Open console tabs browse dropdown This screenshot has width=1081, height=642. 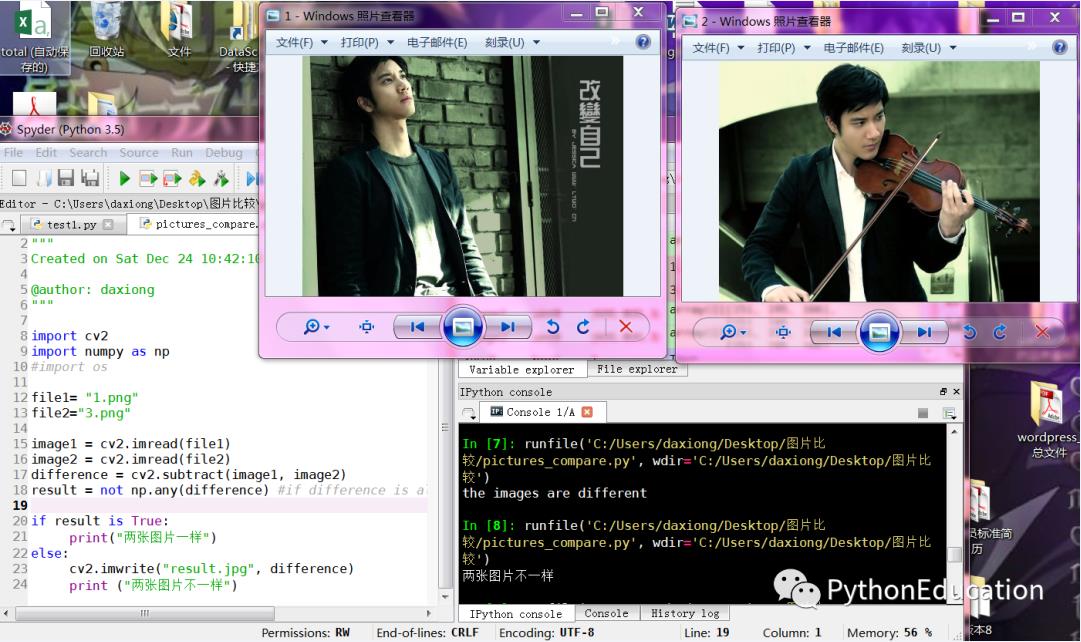pos(469,413)
